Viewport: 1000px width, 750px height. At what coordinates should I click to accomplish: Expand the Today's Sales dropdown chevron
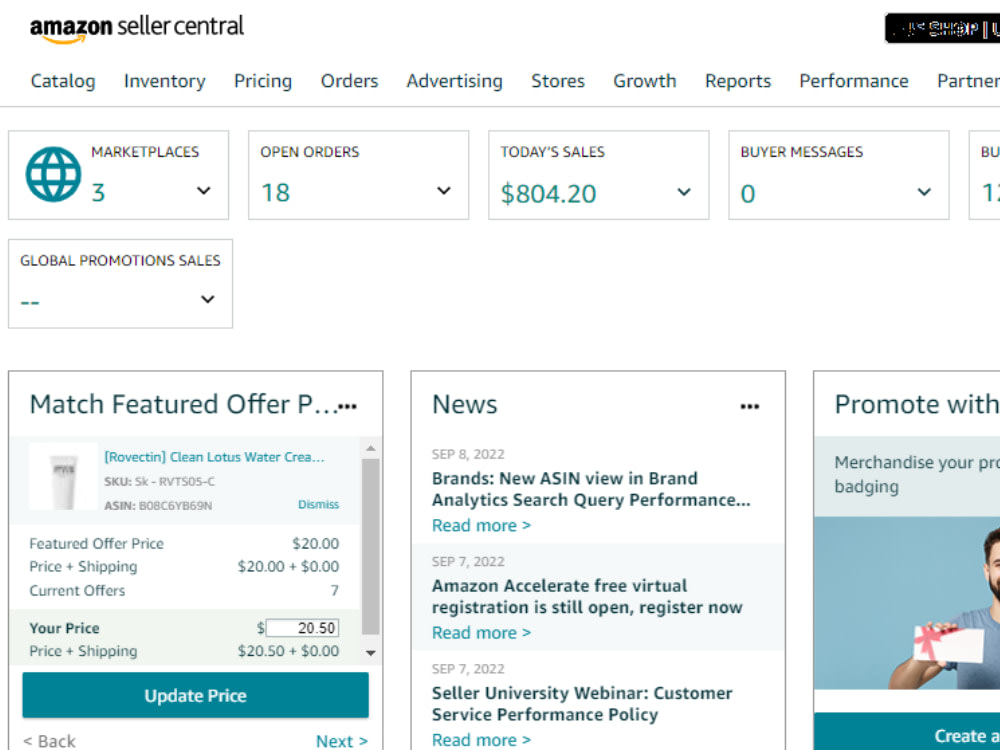tap(684, 192)
